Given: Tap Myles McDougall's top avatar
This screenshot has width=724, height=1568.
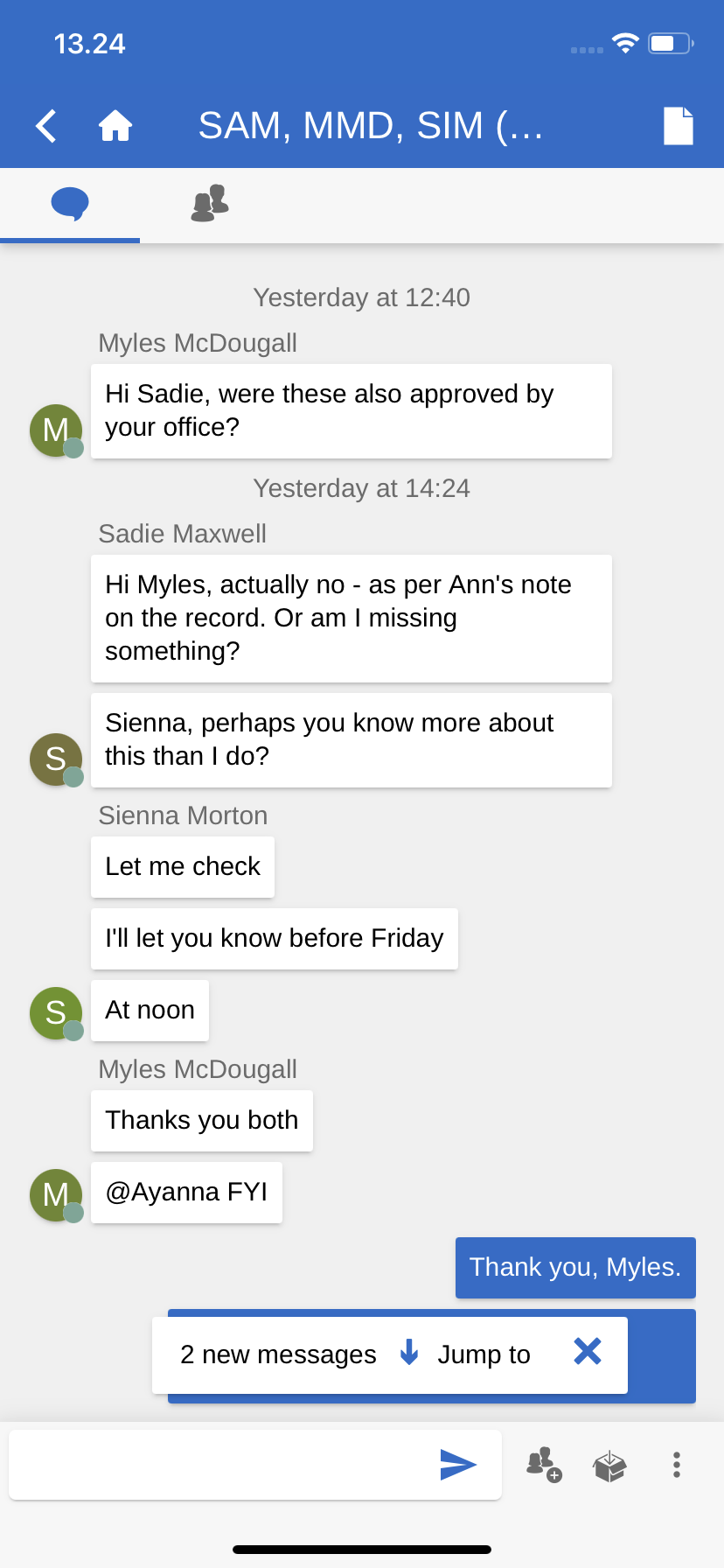Looking at the screenshot, I should 56,430.
